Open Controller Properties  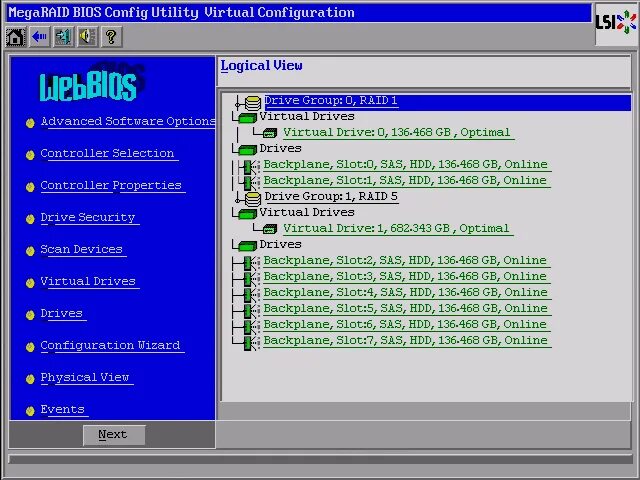tap(111, 186)
